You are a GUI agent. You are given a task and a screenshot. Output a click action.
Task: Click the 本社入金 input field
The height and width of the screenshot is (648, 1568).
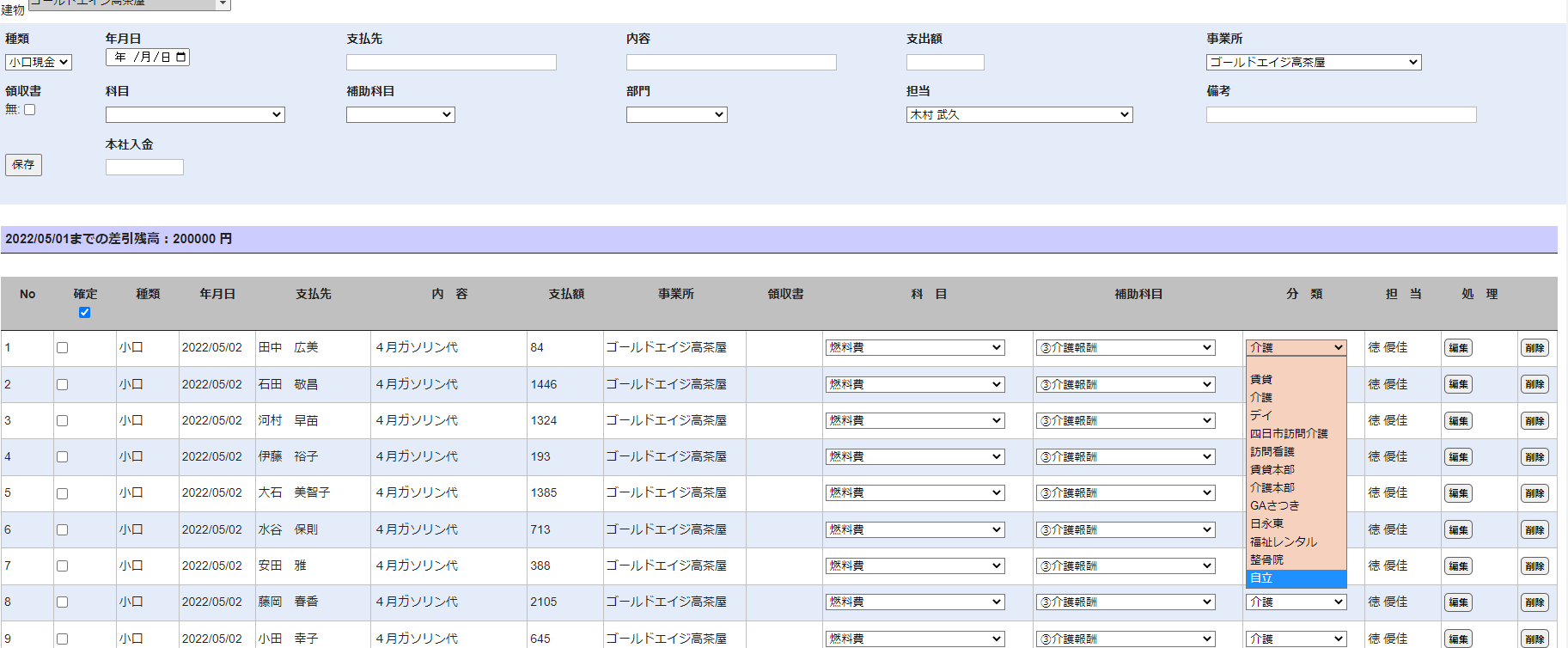coord(144,168)
